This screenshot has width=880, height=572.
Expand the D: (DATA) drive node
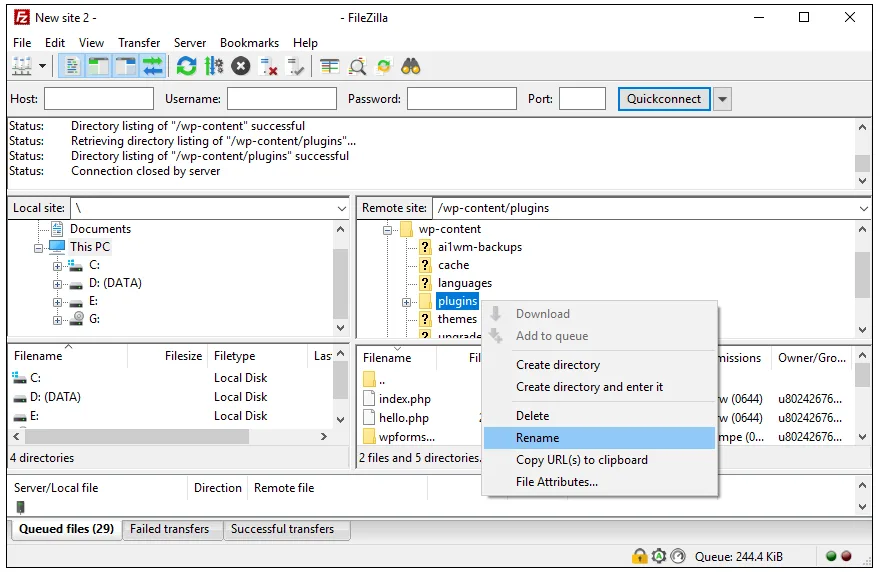coord(57,284)
